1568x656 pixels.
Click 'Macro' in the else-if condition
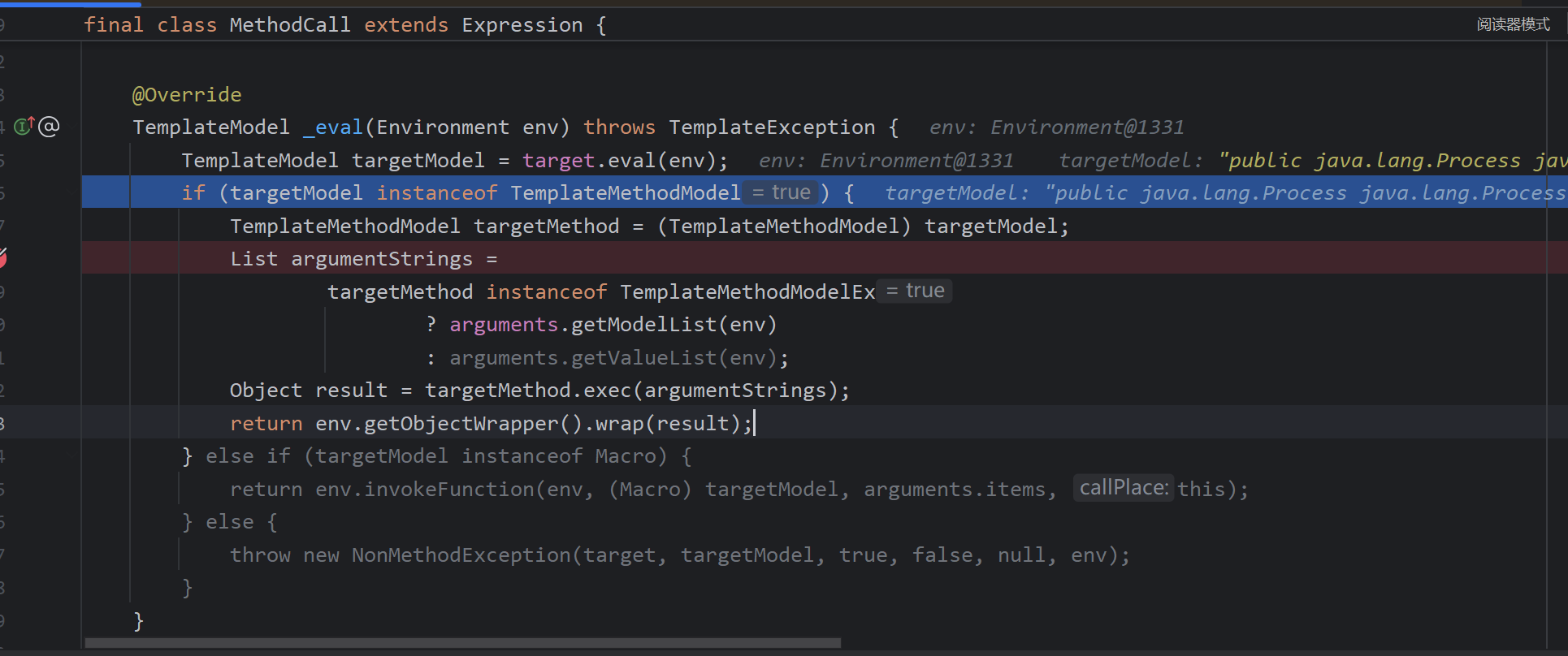point(626,456)
